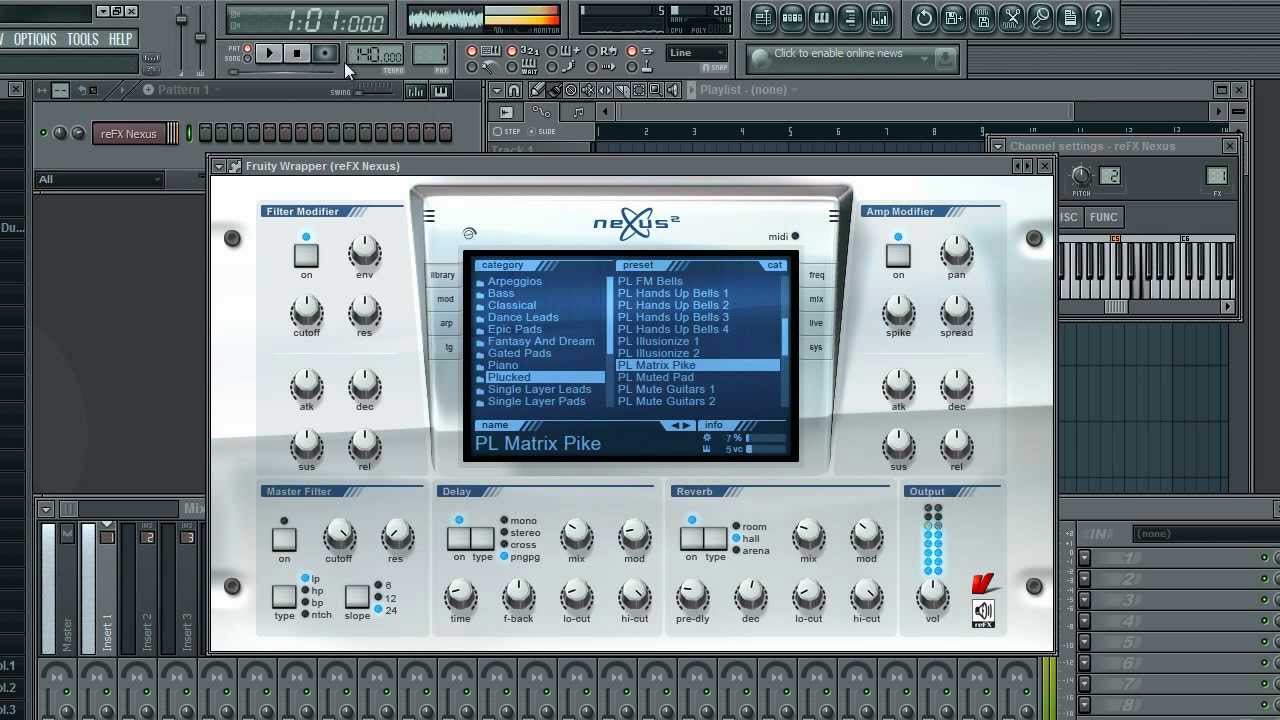
Task: Open the piano roll toolbar icon
Action: click(x=821, y=17)
